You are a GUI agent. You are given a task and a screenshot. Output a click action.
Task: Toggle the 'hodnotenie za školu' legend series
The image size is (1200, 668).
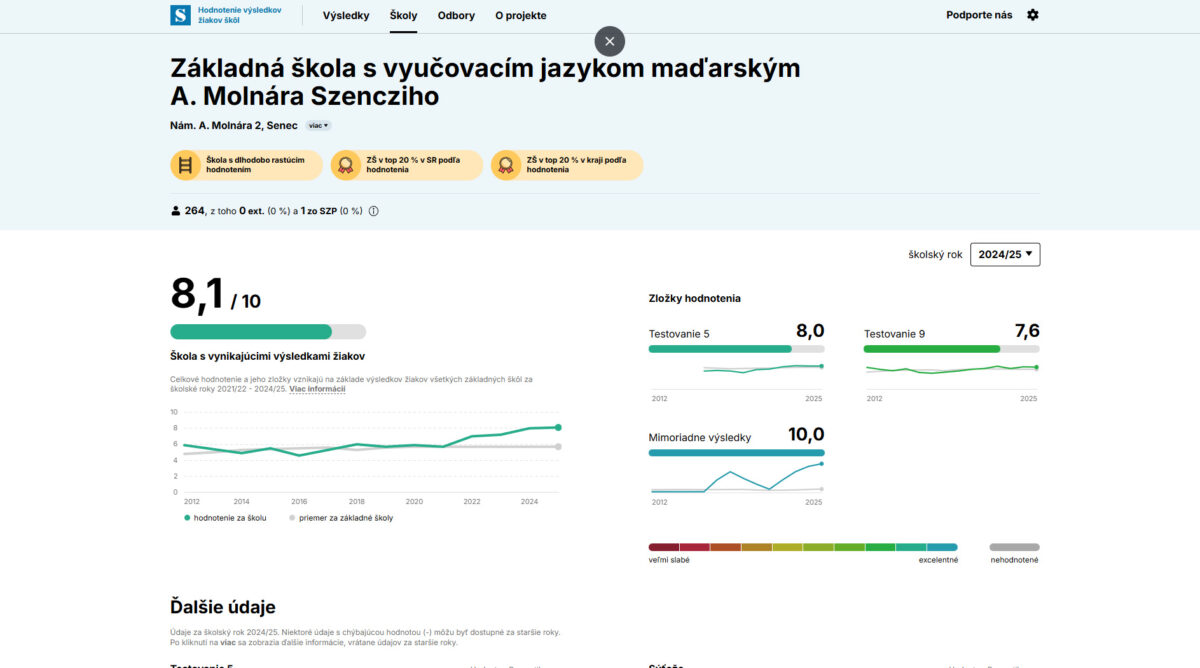(x=225, y=518)
